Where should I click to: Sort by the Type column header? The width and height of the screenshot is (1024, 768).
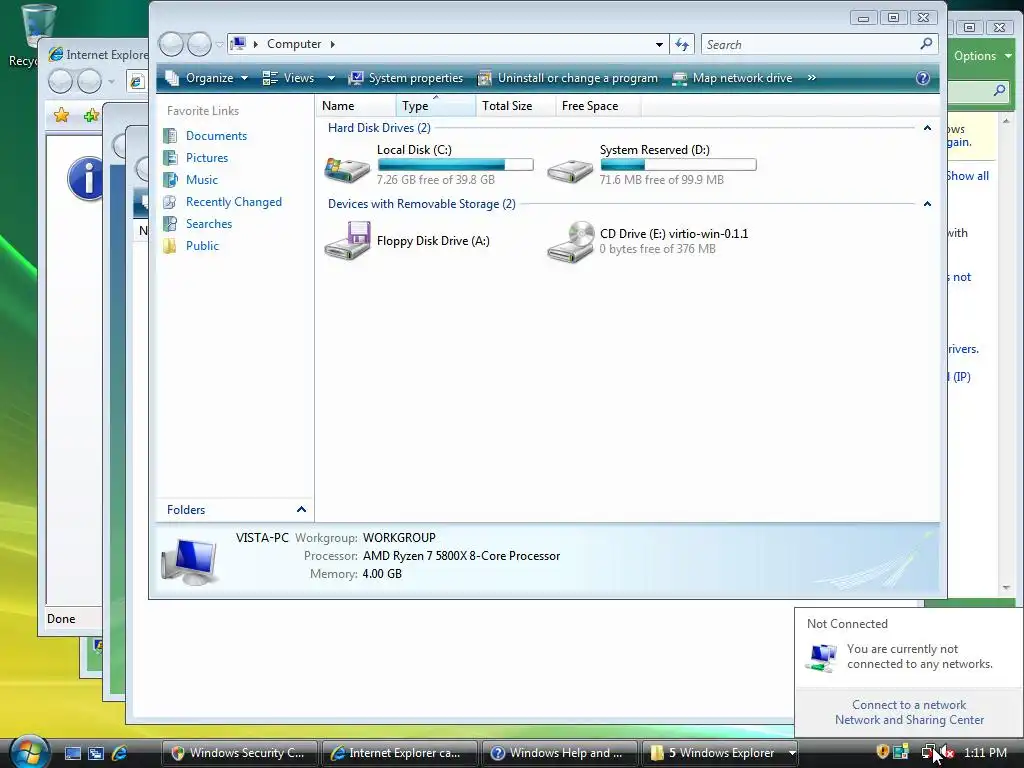point(436,106)
